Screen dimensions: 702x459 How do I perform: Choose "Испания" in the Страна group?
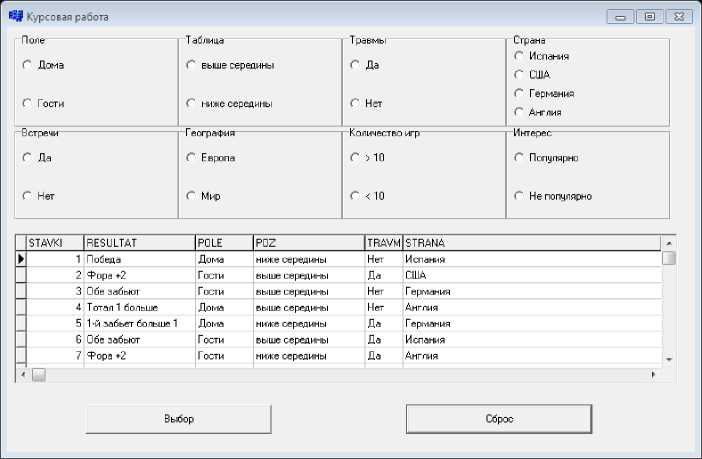[518, 56]
